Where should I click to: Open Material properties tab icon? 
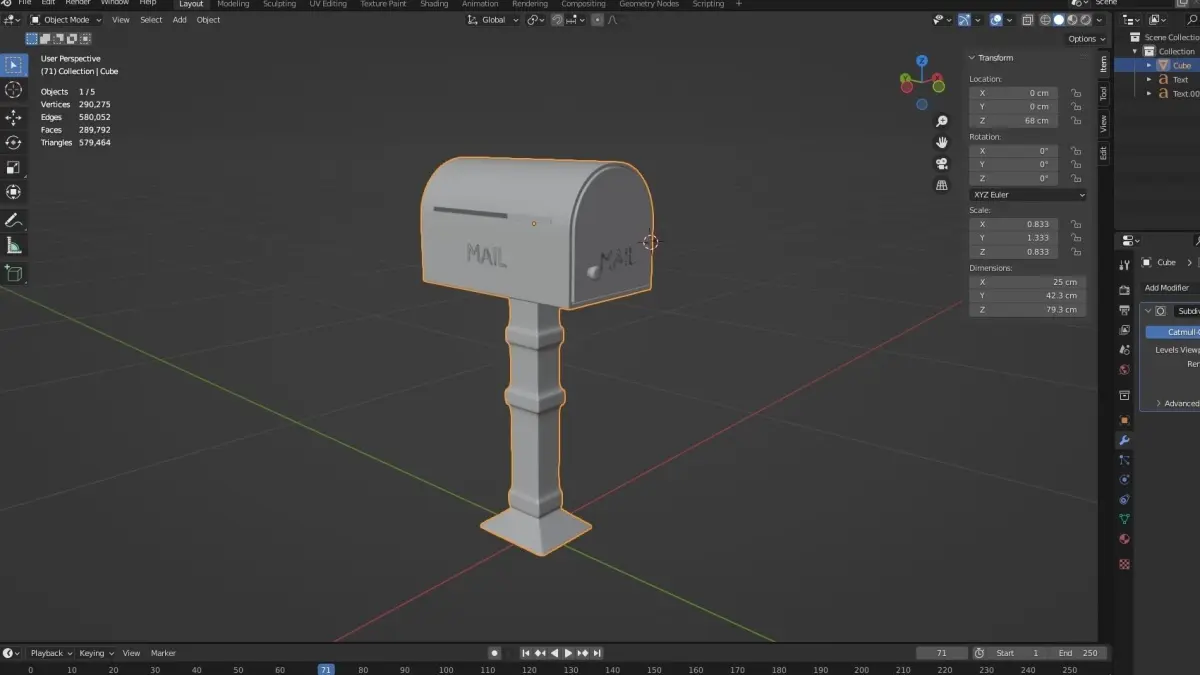[1124, 539]
